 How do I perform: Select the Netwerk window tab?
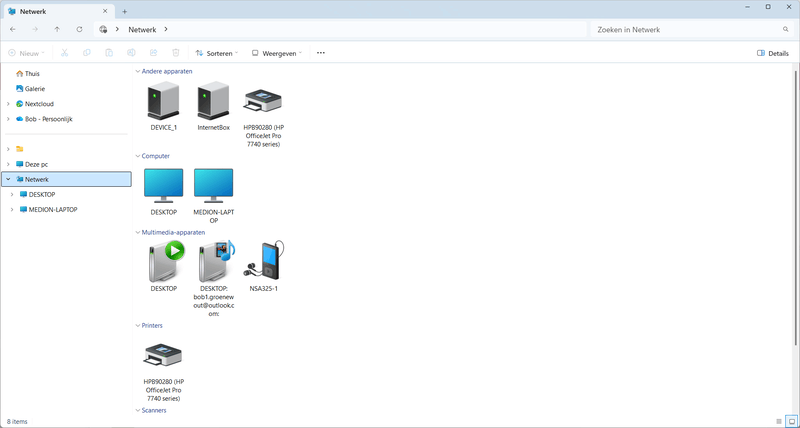coord(58,11)
